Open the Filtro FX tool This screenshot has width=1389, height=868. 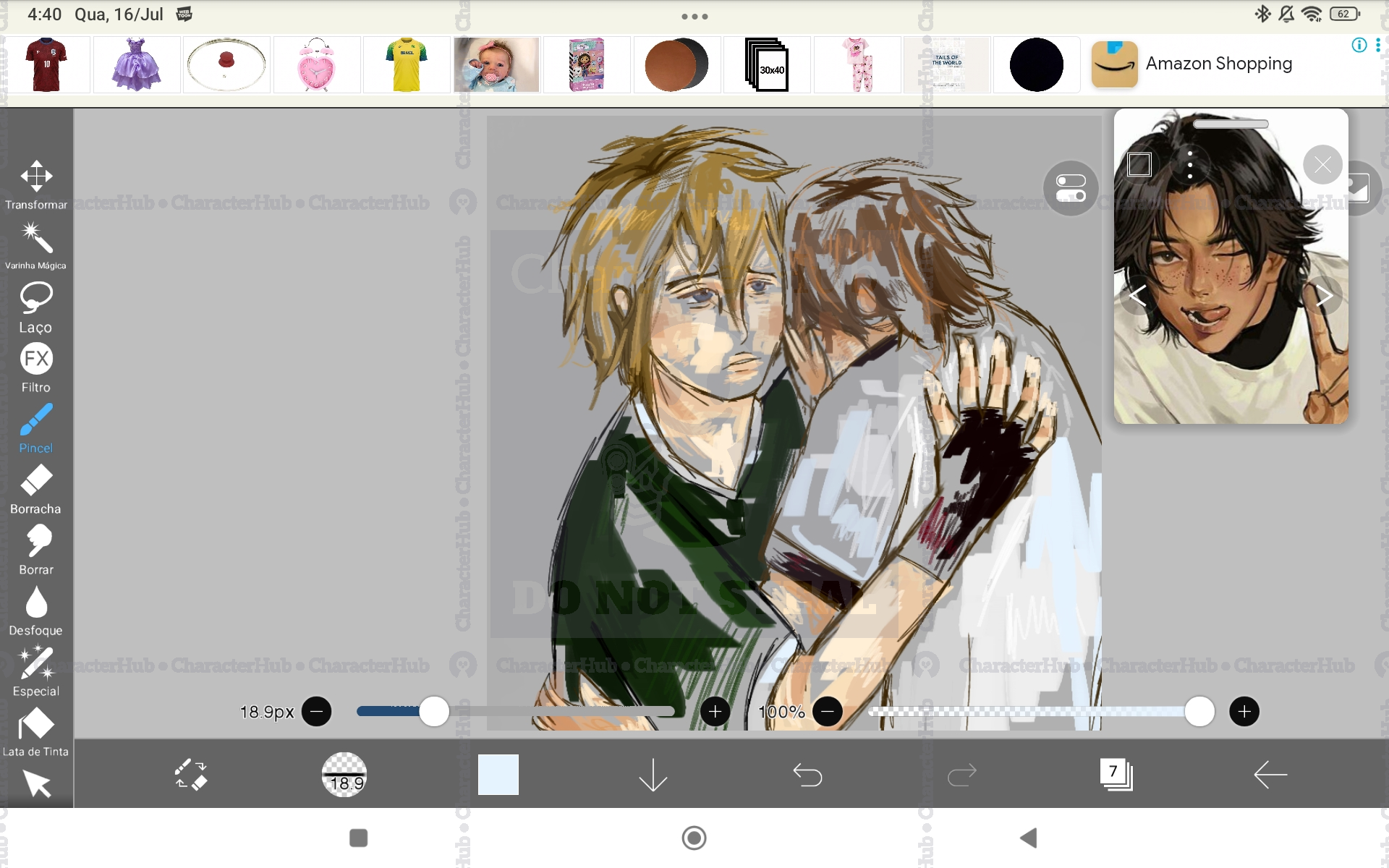click(x=36, y=367)
